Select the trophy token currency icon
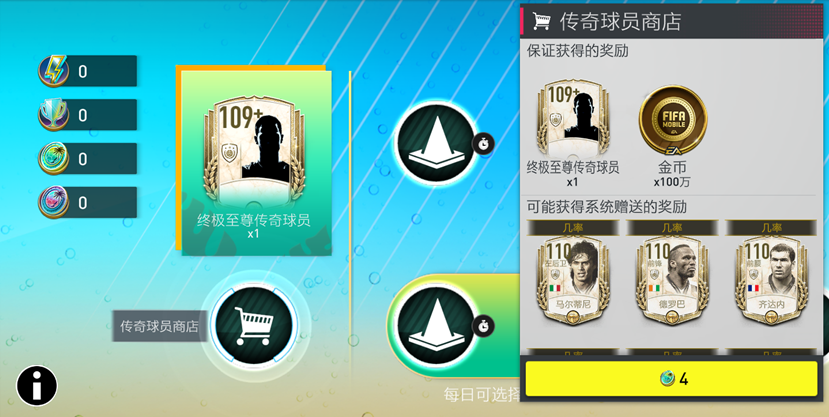This screenshot has width=829, height=417. point(53,115)
